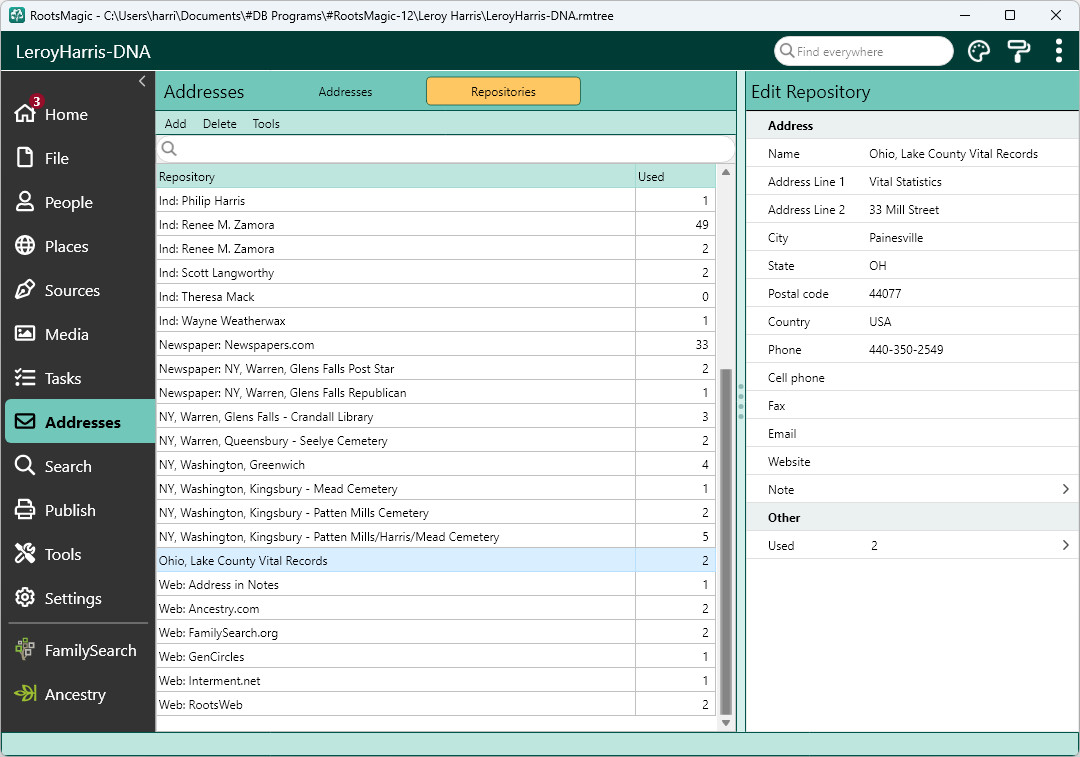Select Web: Ancestry.com row
1080x757 pixels.
(x=436, y=608)
